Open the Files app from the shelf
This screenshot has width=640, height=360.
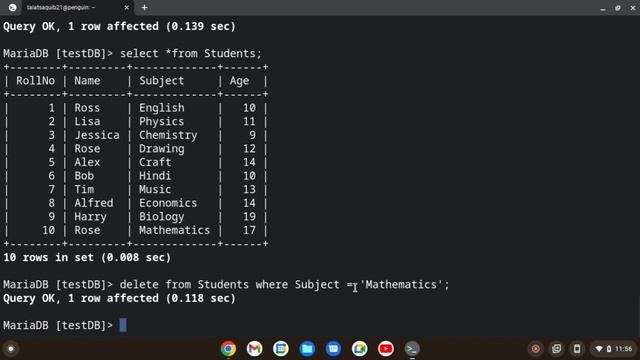click(x=307, y=349)
